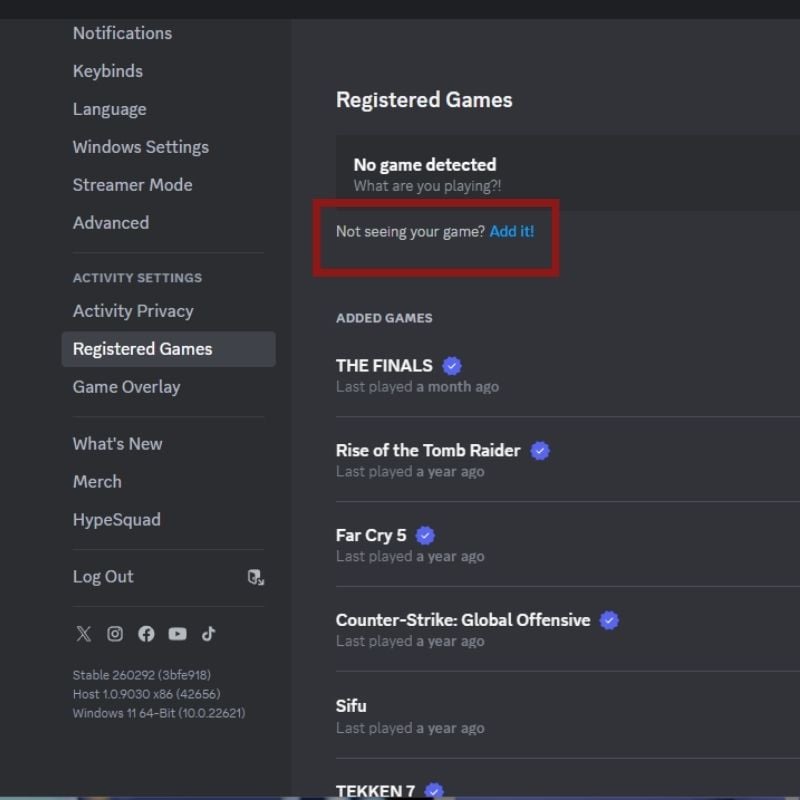Open HypeSquad settings

(x=117, y=520)
